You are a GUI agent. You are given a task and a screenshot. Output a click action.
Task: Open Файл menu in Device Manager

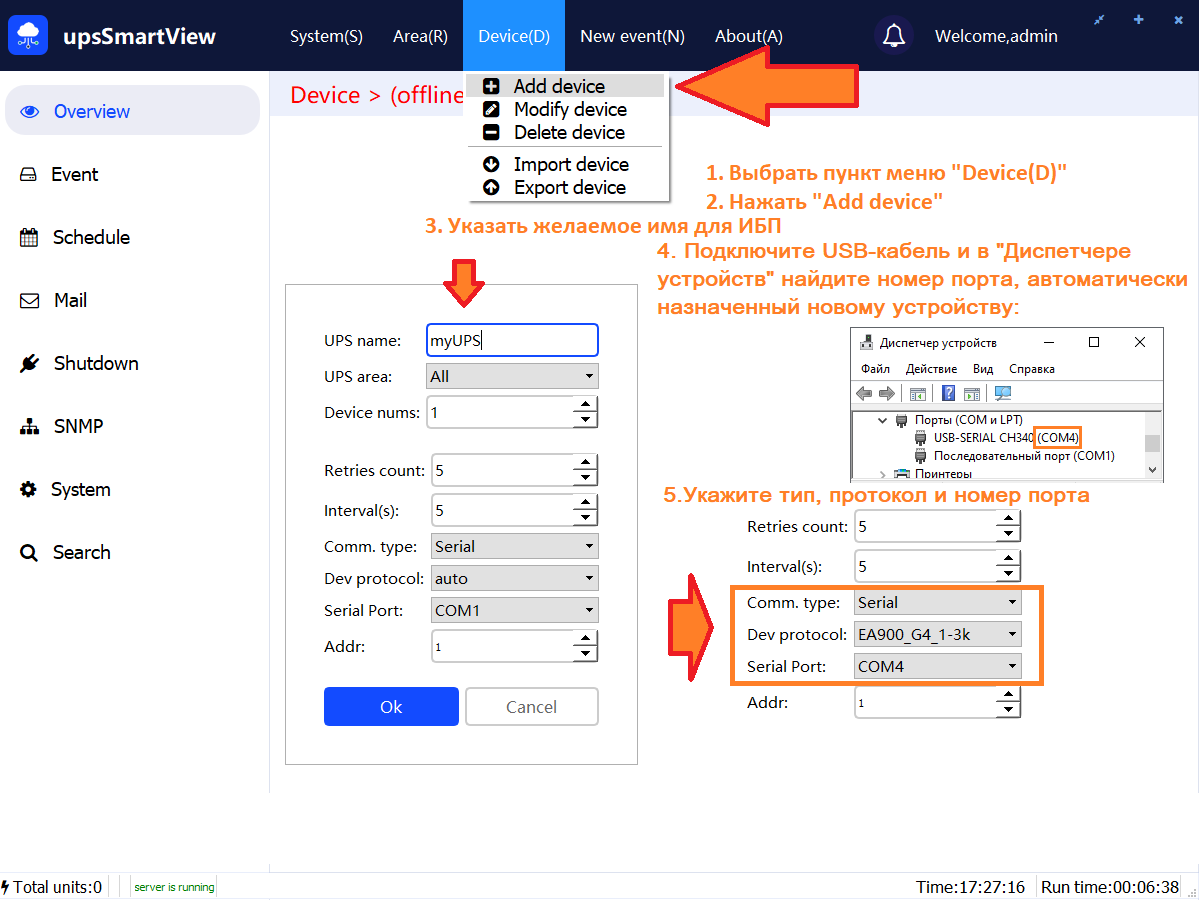(x=876, y=369)
